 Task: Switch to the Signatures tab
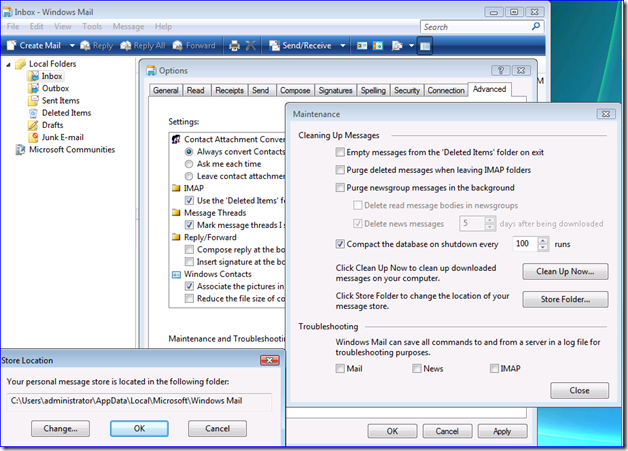(335, 91)
